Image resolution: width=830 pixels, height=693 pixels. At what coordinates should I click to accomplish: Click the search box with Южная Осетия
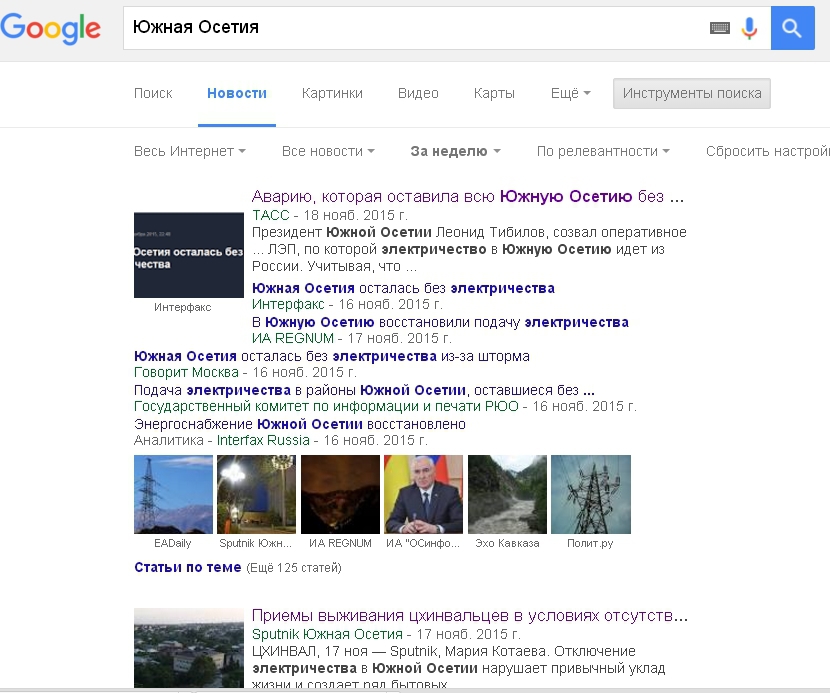point(410,28)
